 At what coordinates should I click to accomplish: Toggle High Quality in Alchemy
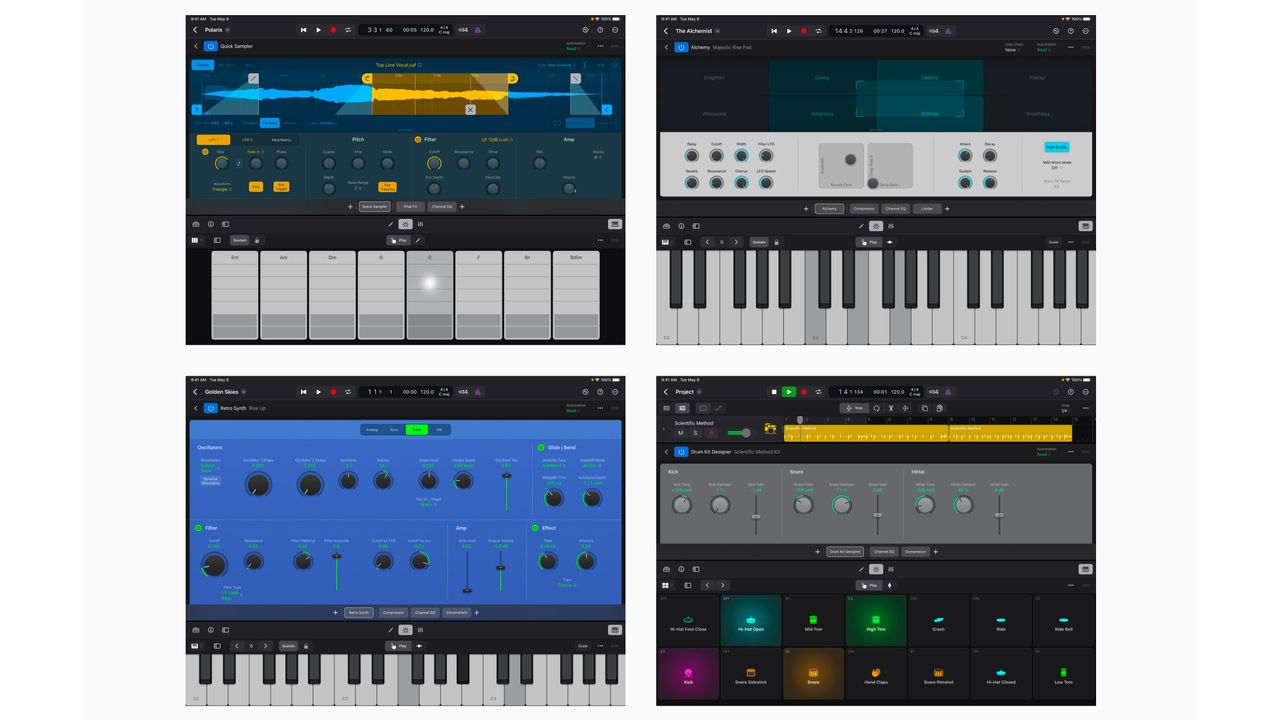(x=1057, y=147)
